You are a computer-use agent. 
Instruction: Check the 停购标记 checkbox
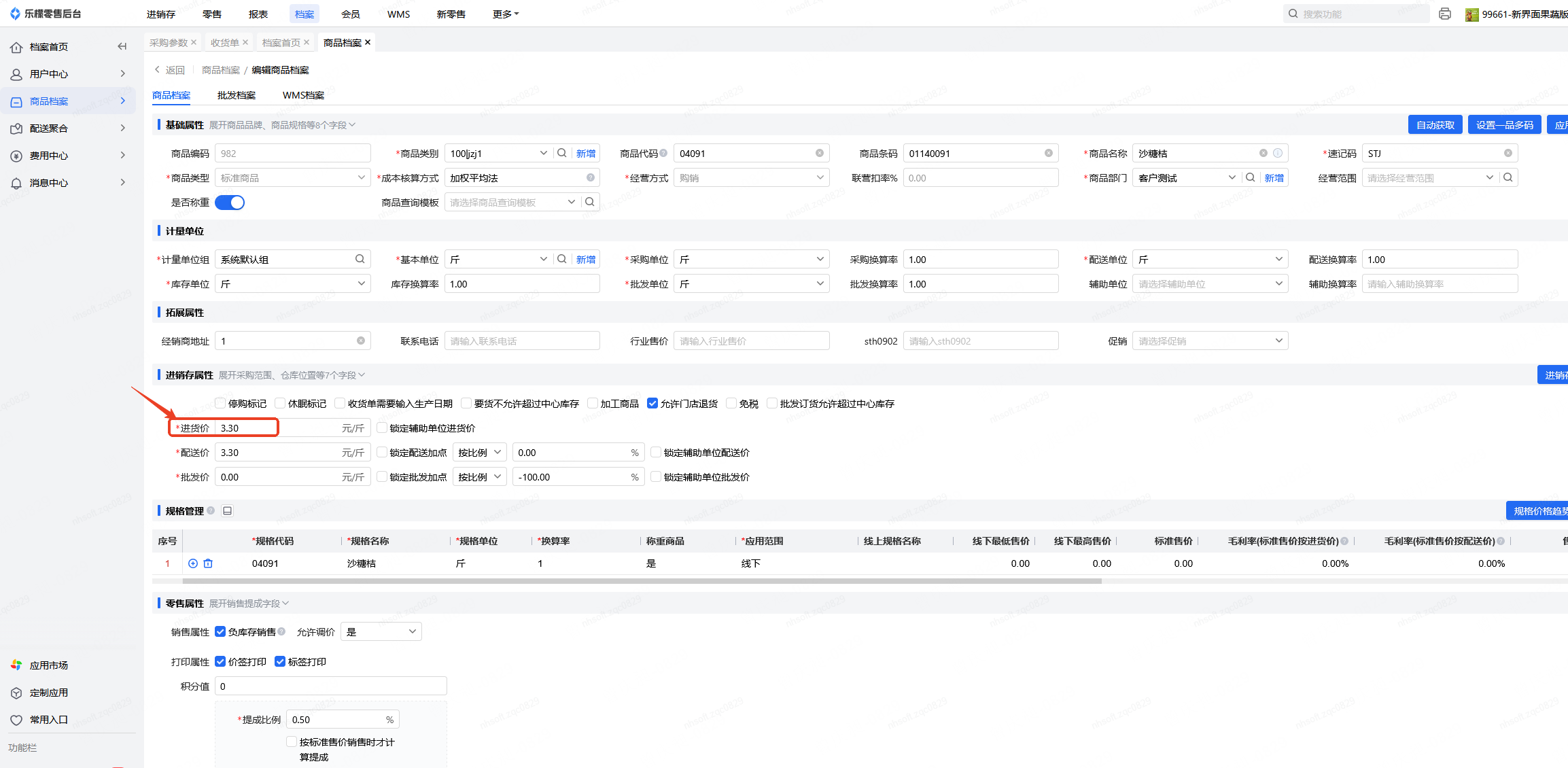pyautogui.click(x=220, y=404)
